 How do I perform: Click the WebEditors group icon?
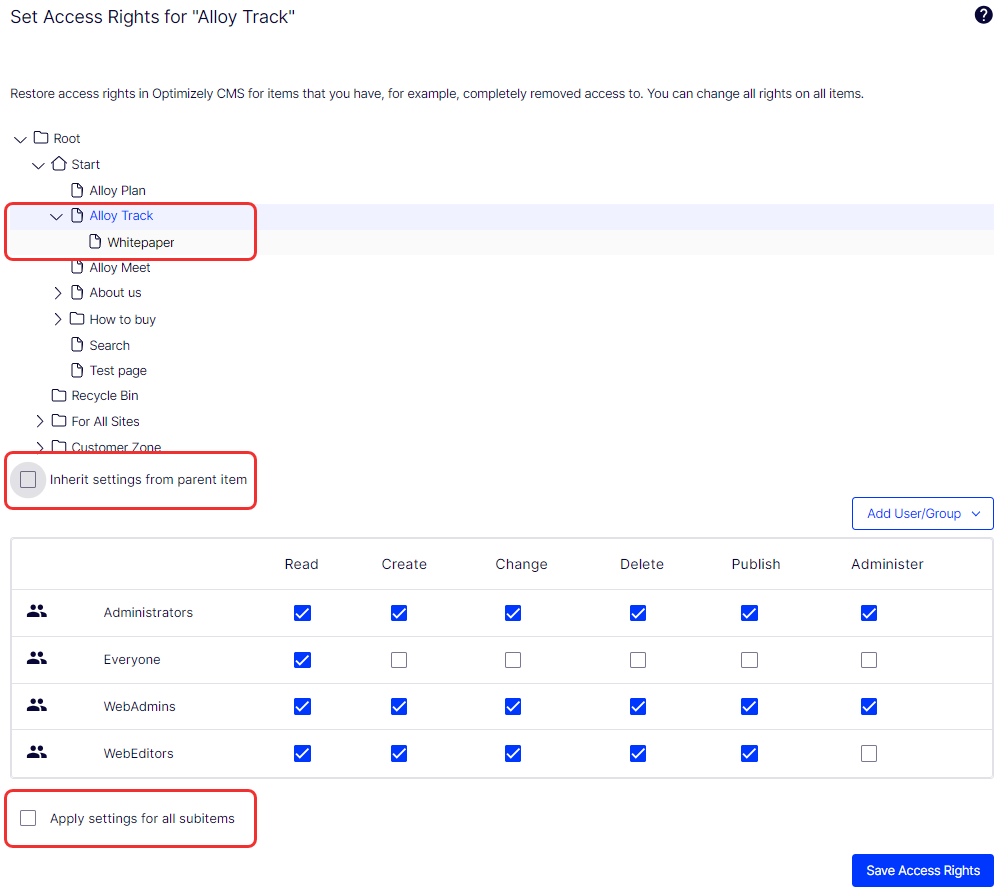[x=36, y=753]
